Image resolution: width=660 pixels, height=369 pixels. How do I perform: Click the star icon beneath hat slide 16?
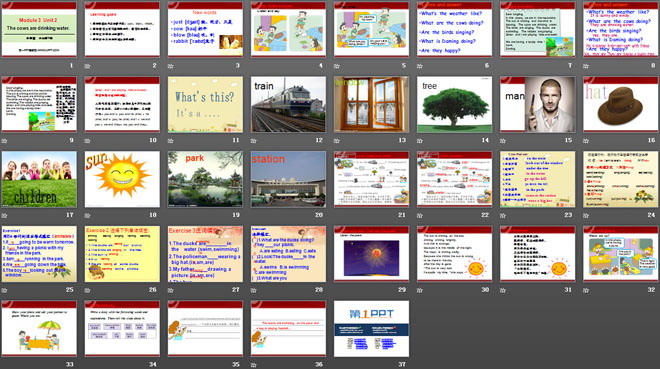(586, 141)
